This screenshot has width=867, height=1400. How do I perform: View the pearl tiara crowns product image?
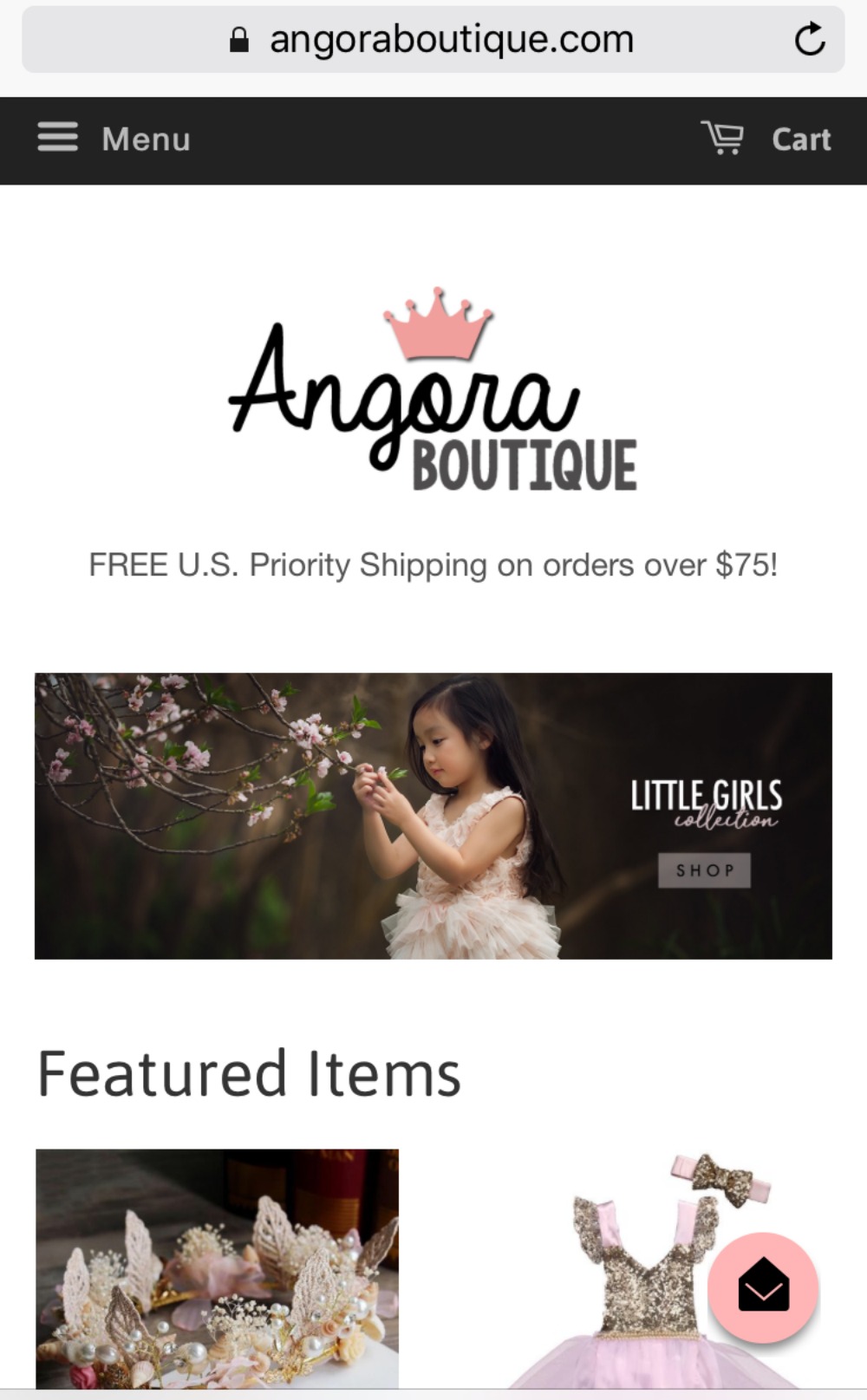tap(217, 1269)
